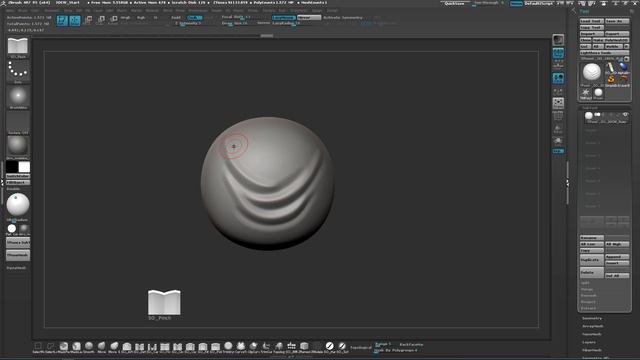Open the Alpha menu
640x360 pixels.
coord(10,11)
